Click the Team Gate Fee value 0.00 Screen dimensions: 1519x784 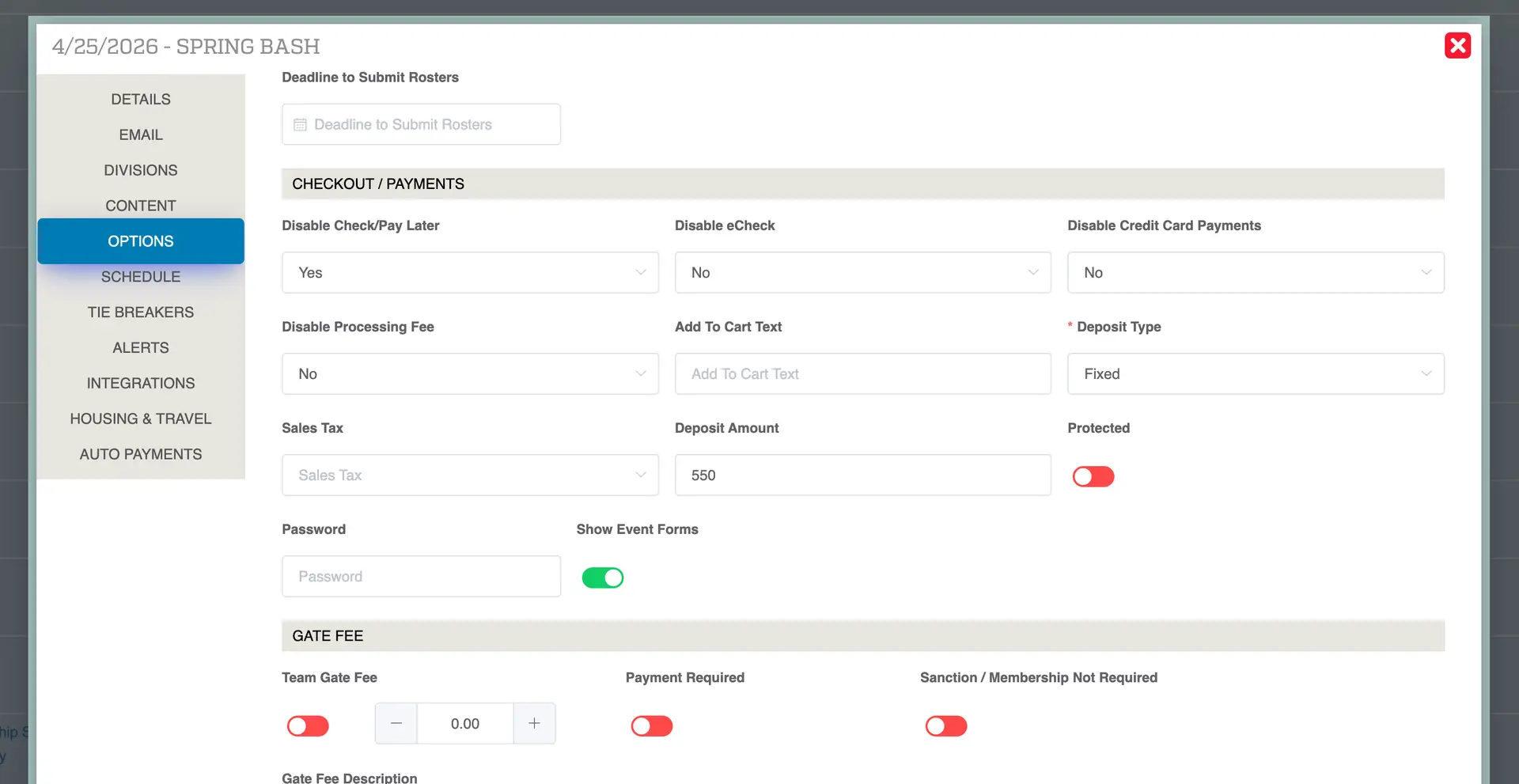[x=465, y=723]
